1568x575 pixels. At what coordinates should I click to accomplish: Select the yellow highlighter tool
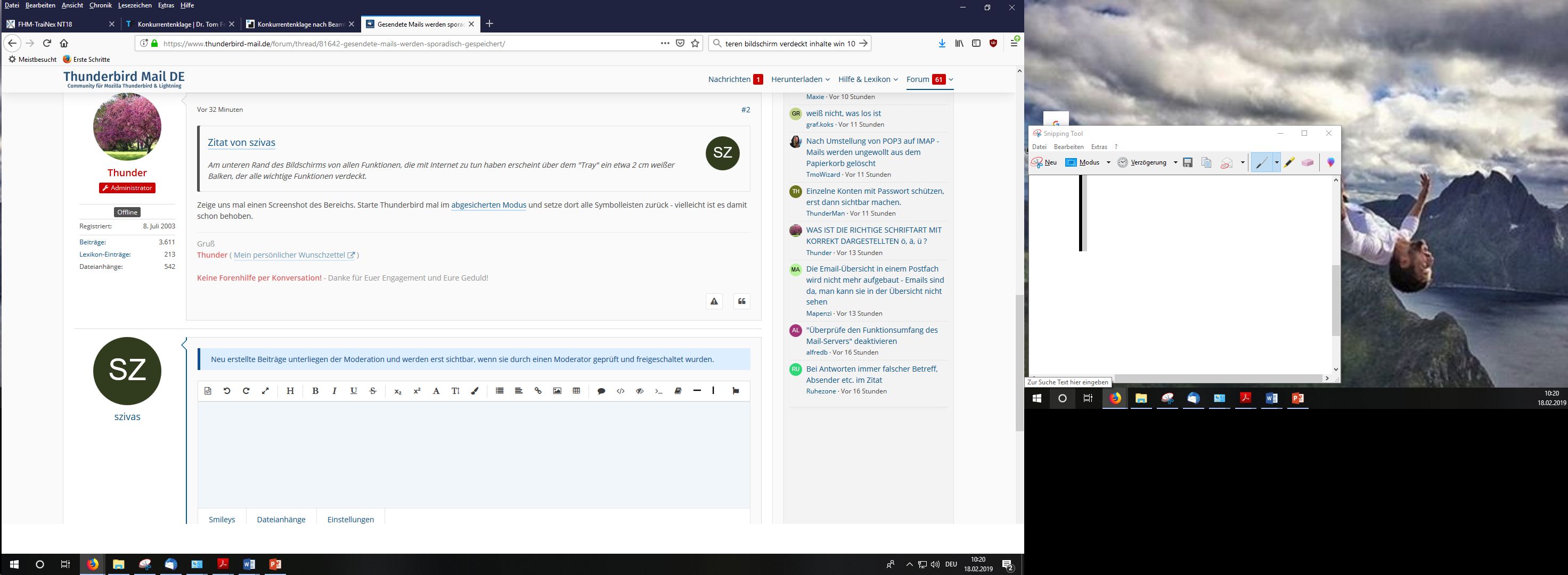coord(1288,162)
